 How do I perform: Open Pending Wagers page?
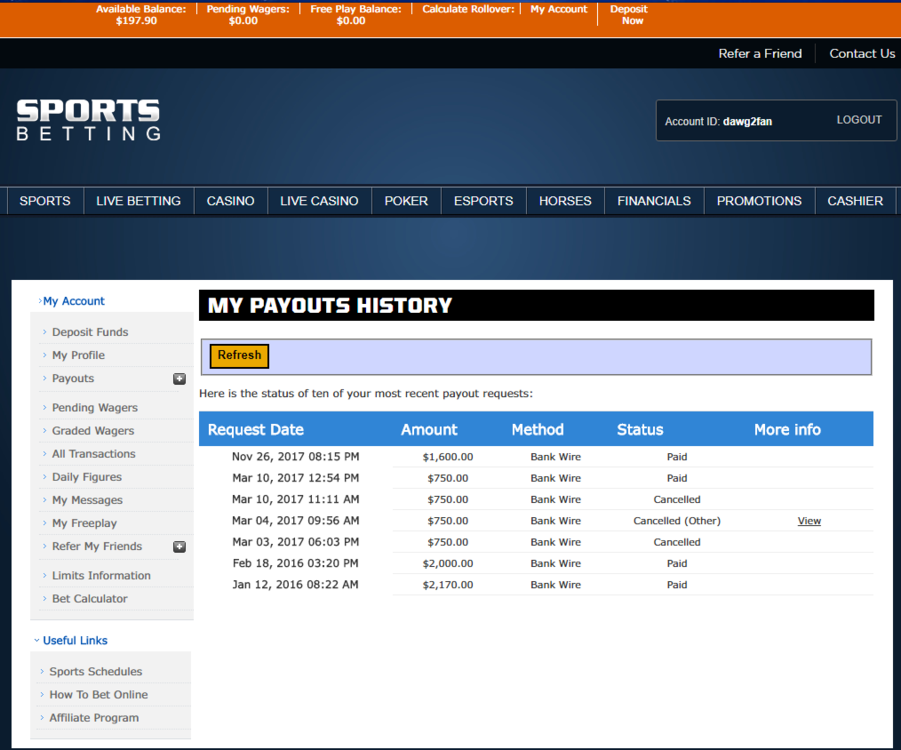tap(95, 407)
